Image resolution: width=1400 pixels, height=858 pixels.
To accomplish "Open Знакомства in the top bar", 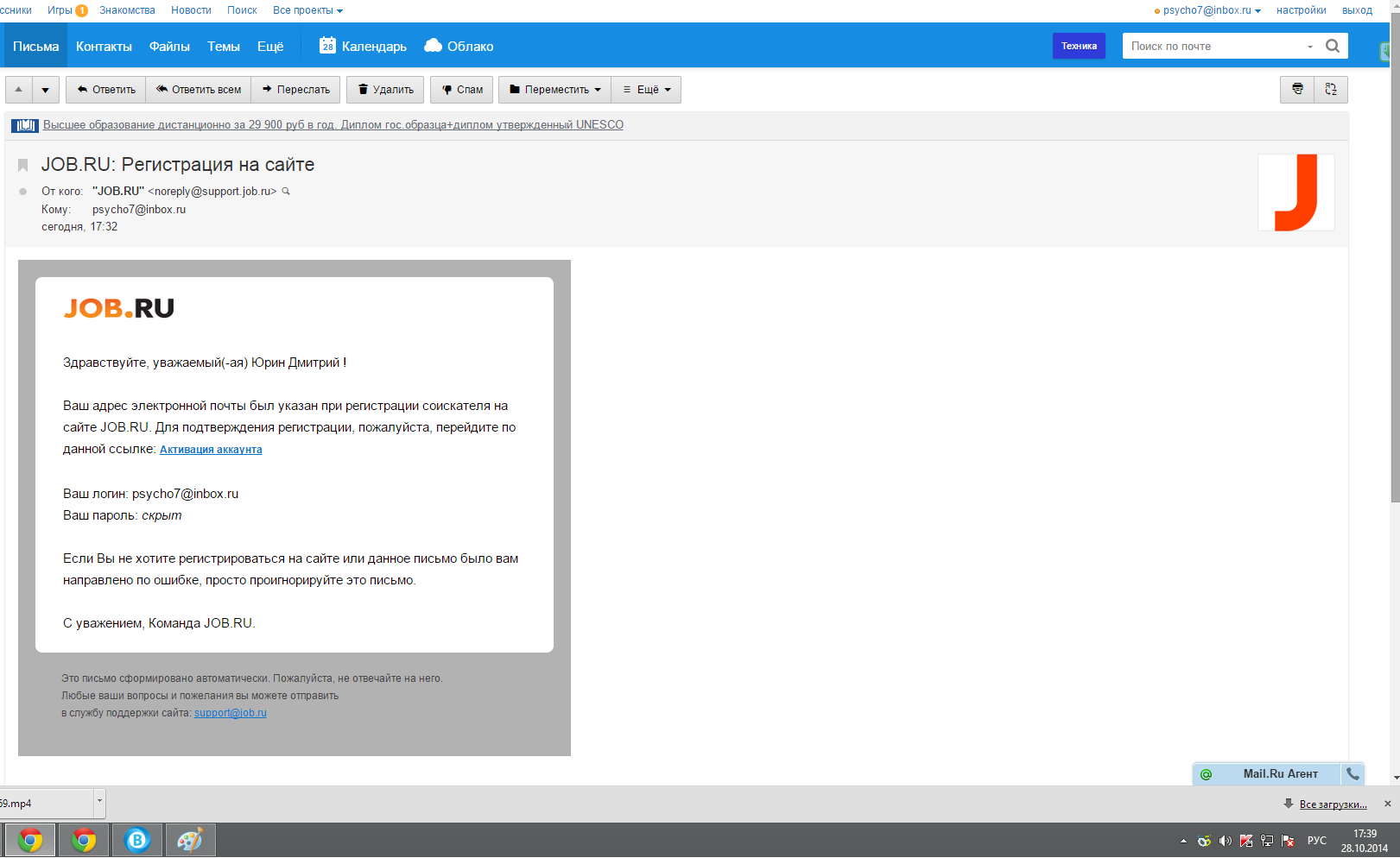I will (127, 10).
